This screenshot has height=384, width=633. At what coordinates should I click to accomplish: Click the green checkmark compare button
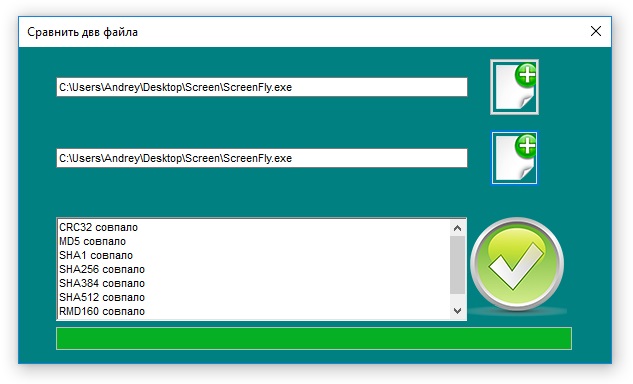click(517, 265)
